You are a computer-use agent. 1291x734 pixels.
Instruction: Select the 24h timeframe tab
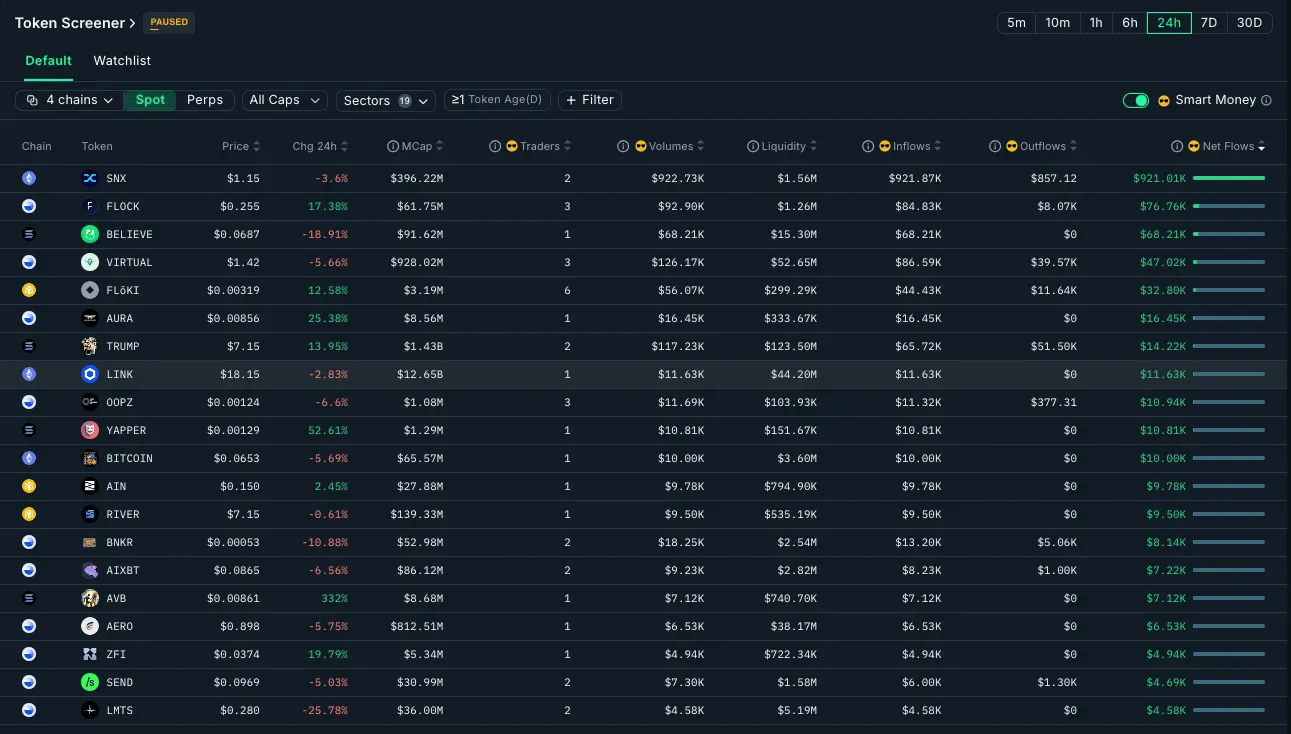point(1169,22)
